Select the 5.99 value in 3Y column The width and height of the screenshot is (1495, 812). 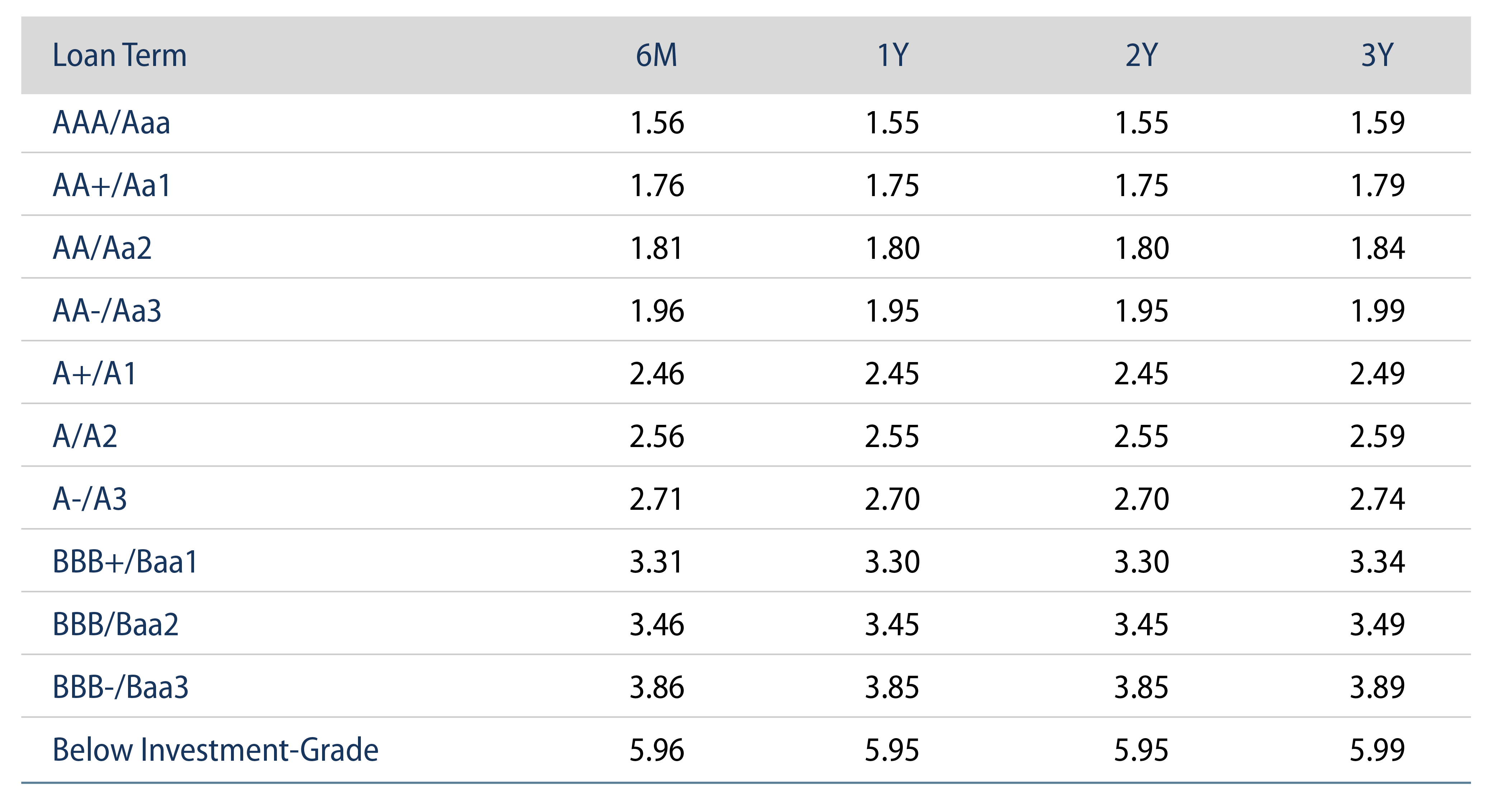click(x=1377, y=750)
